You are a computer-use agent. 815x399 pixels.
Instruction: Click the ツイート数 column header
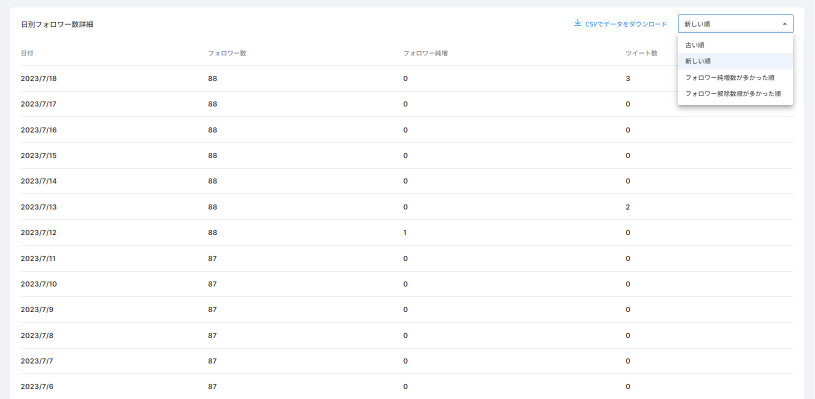[641, 54]
